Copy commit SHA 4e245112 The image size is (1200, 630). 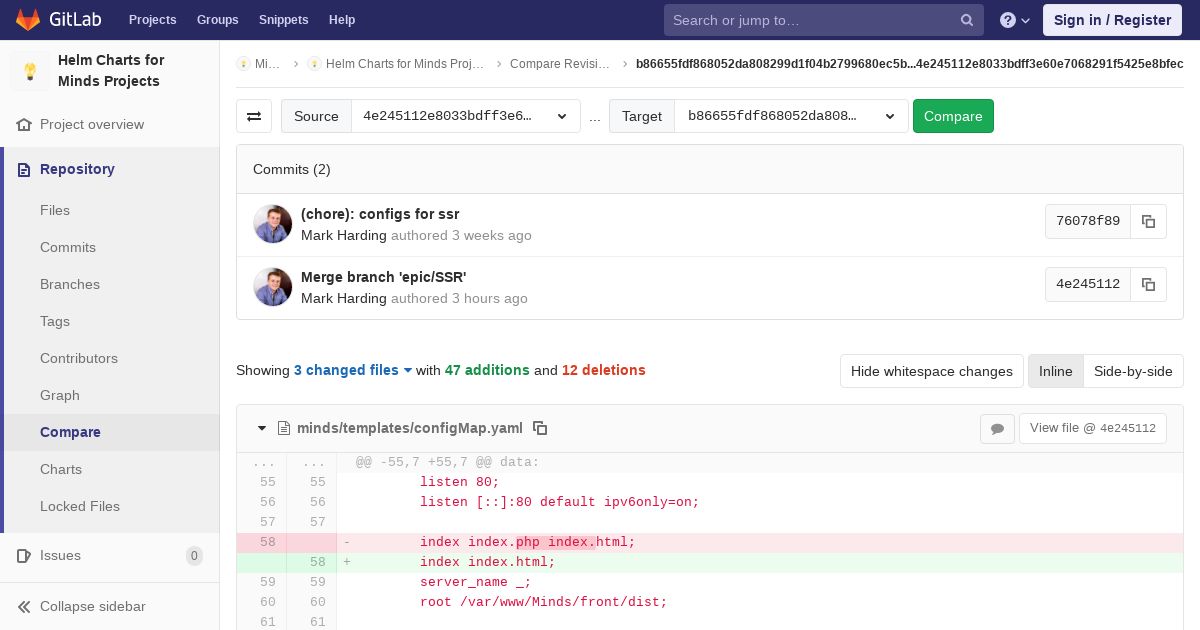pyautogui.click(x=1148, y=285)
